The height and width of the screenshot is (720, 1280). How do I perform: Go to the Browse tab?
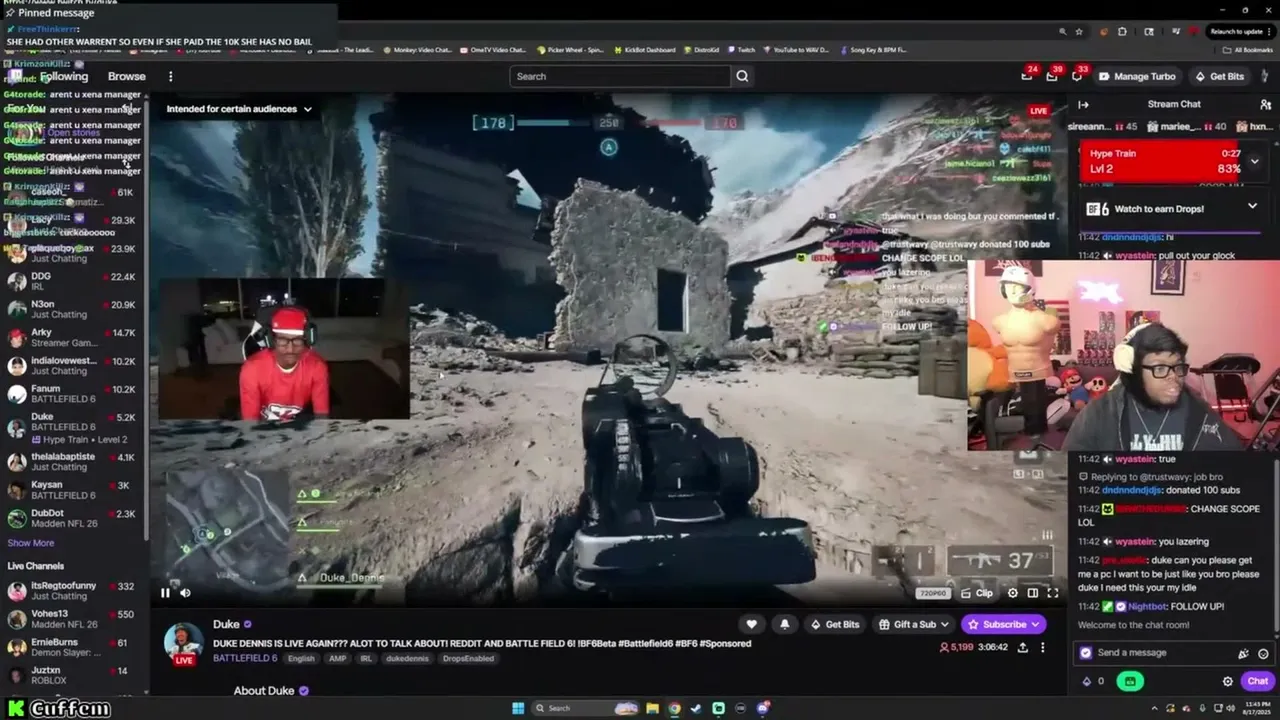pyautogui.click(x=127, y=76)
